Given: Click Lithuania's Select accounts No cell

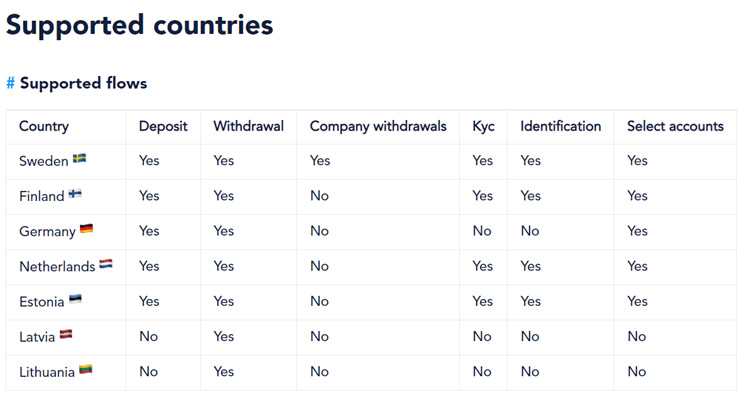Looking at the screenshot, I should point(637,372).
